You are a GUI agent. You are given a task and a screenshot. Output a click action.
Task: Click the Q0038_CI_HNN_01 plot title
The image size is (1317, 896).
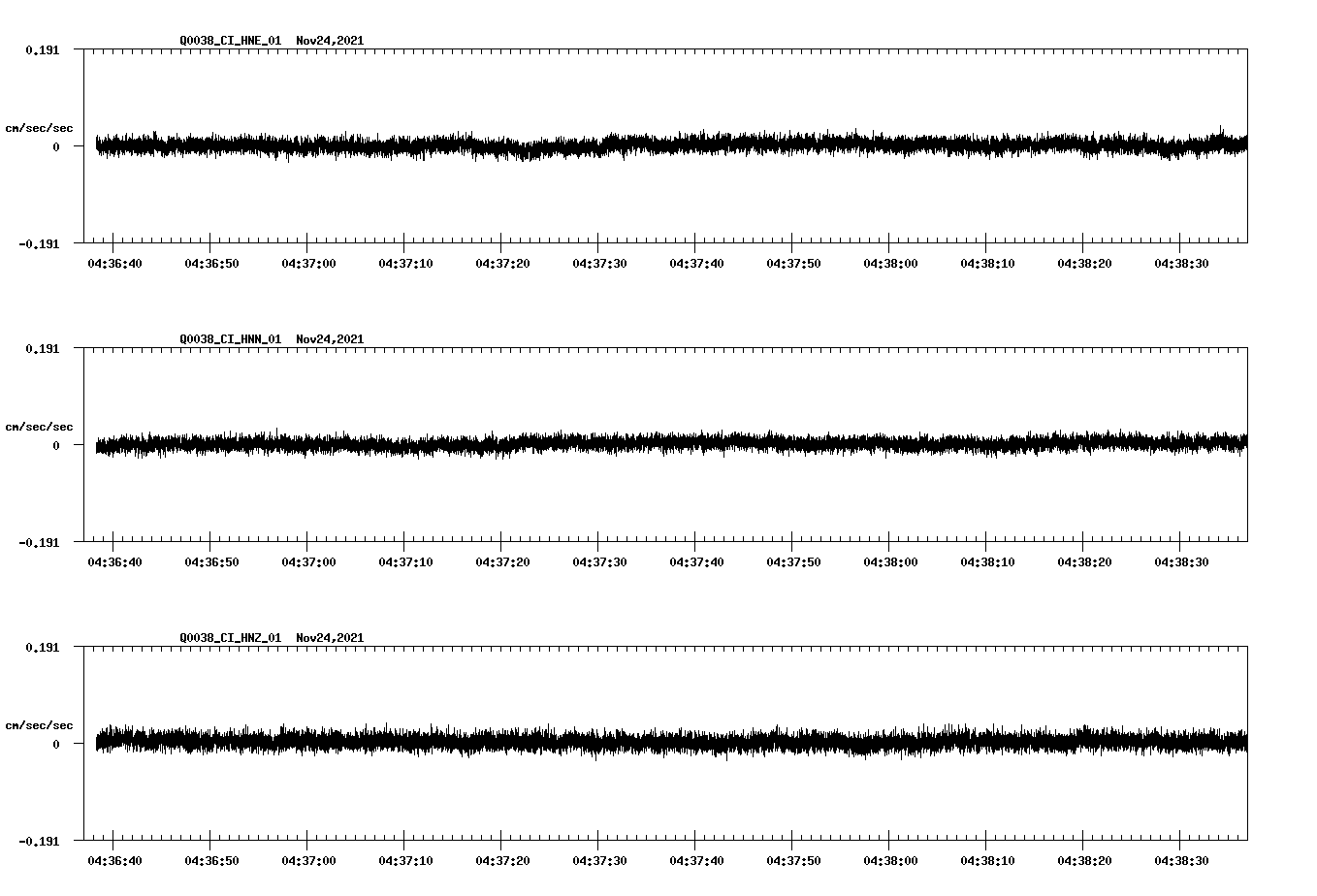pos(231,339)
